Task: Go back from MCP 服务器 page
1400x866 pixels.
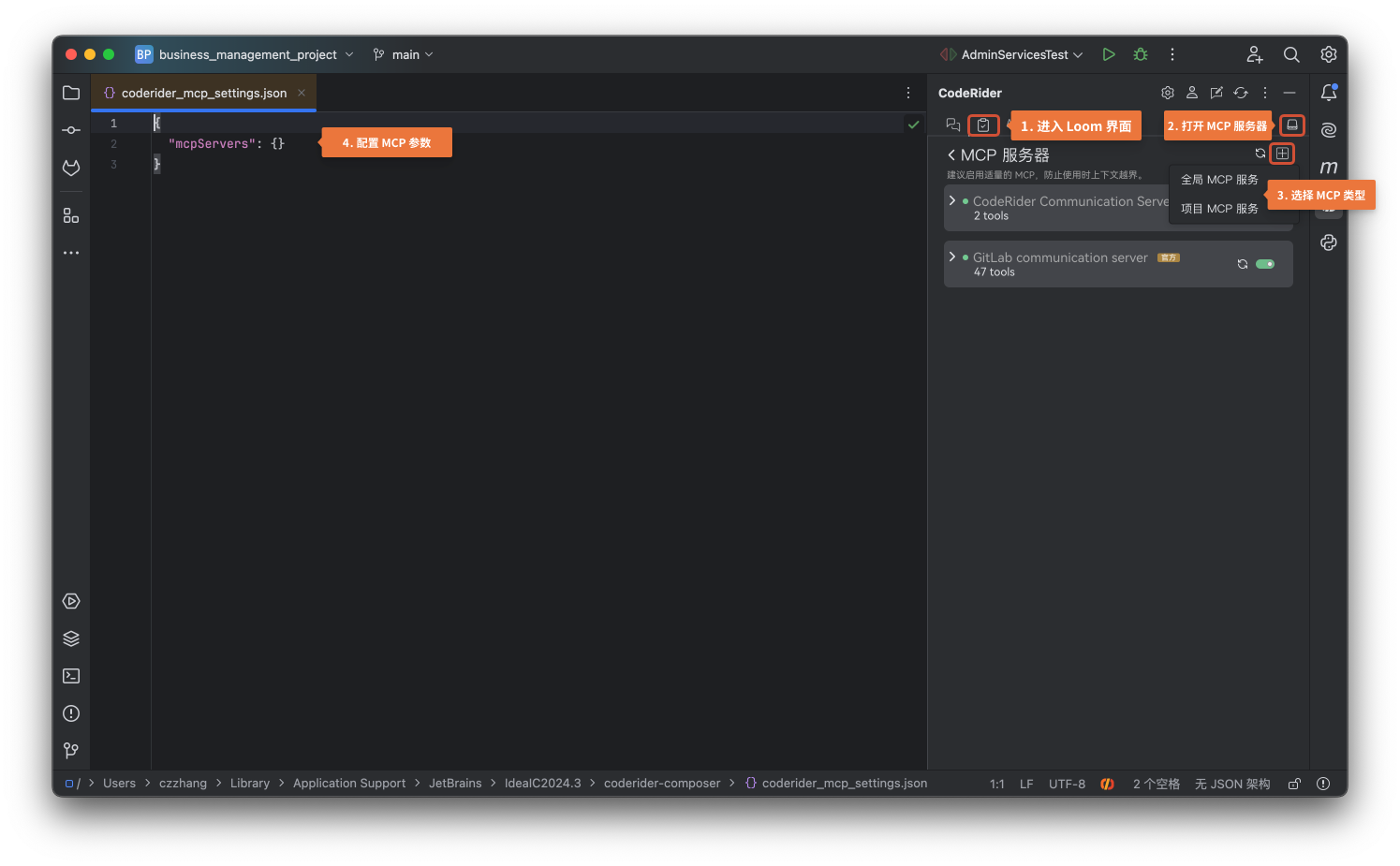Action: click(951, 154)
